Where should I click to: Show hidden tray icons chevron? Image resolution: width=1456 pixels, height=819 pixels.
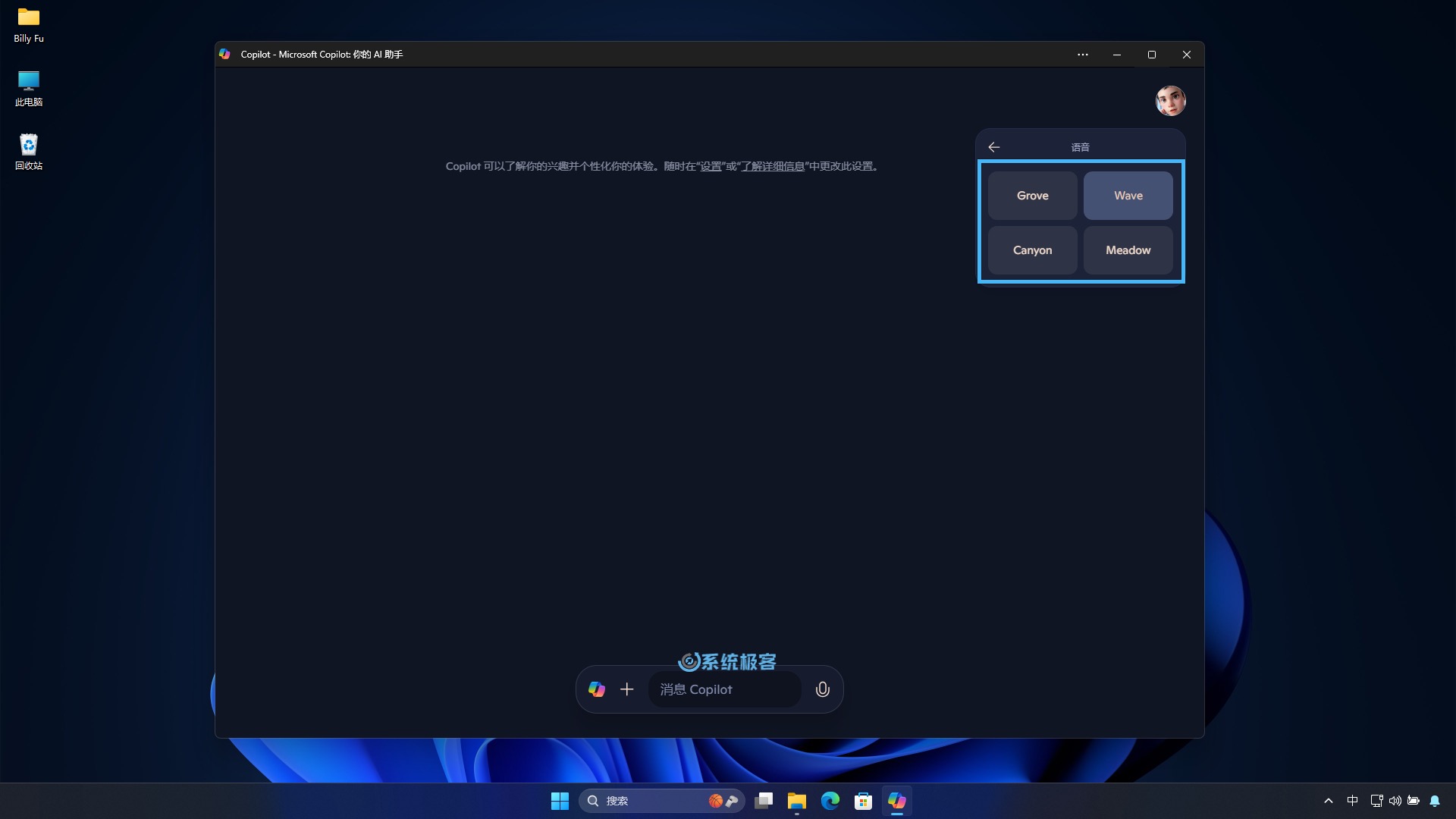(1329, 801)
